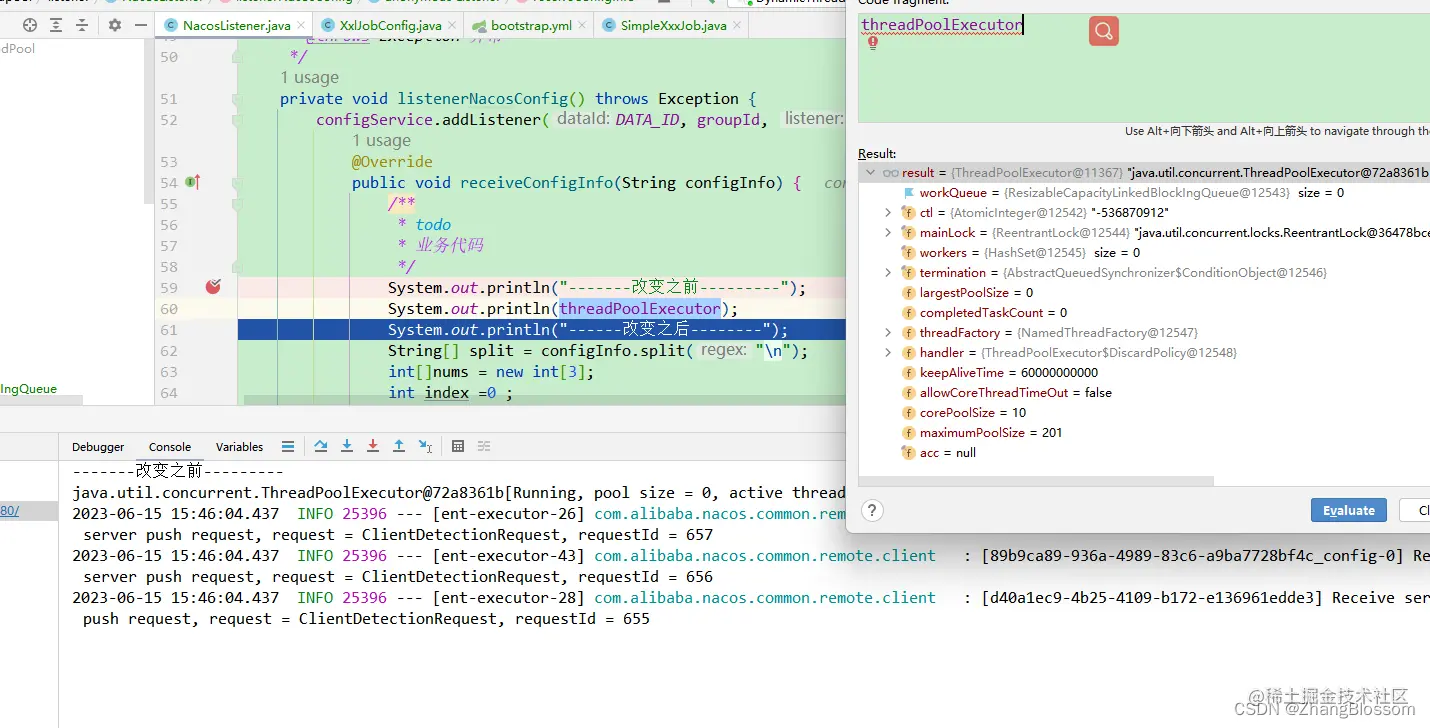The image size is (1430, 728).
Task: Open the Evaluate Expression calculator icon
Action: click(x=458, y=446)
